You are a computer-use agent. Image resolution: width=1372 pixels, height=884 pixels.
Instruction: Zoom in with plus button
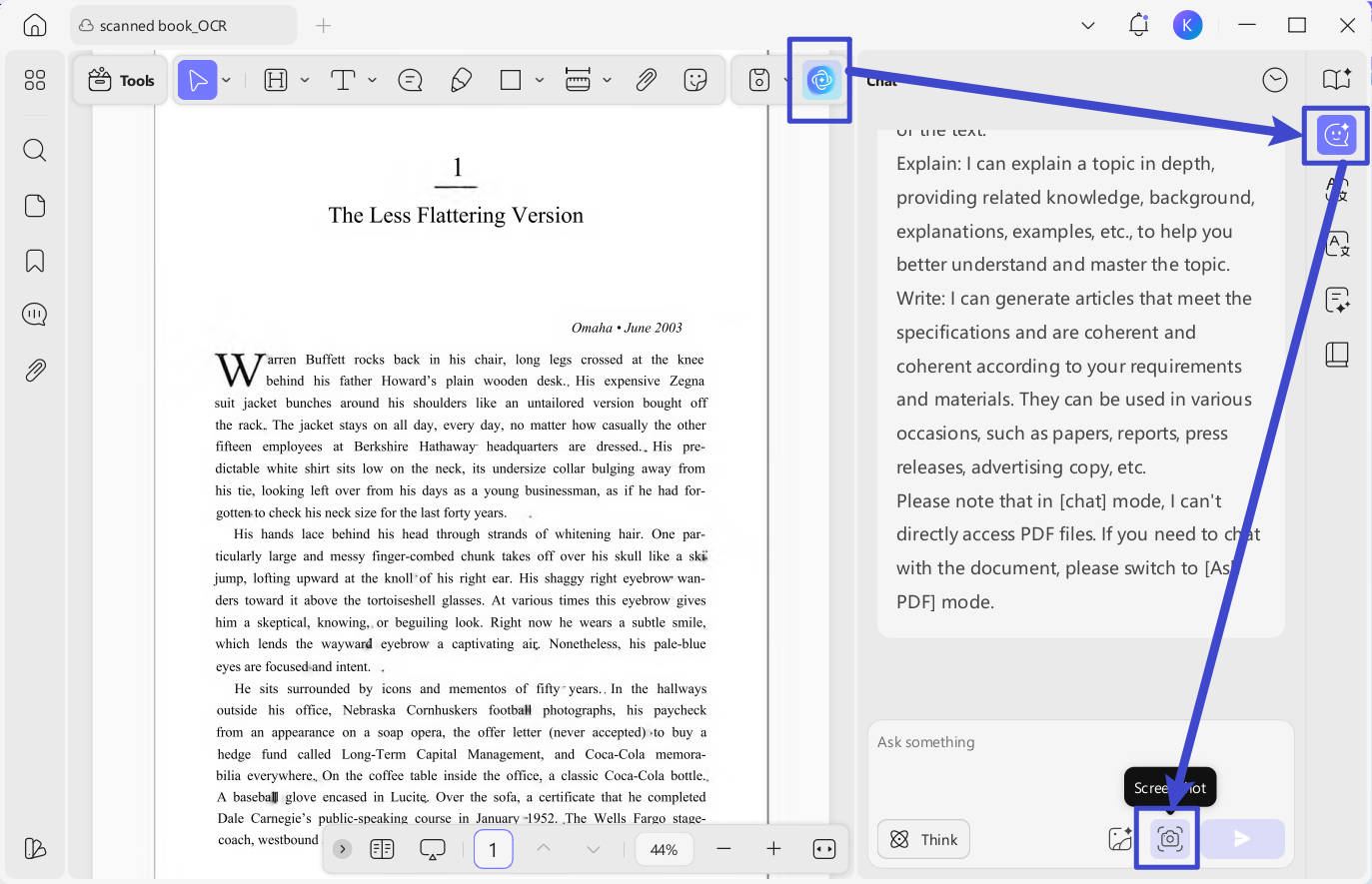(773, 849)
